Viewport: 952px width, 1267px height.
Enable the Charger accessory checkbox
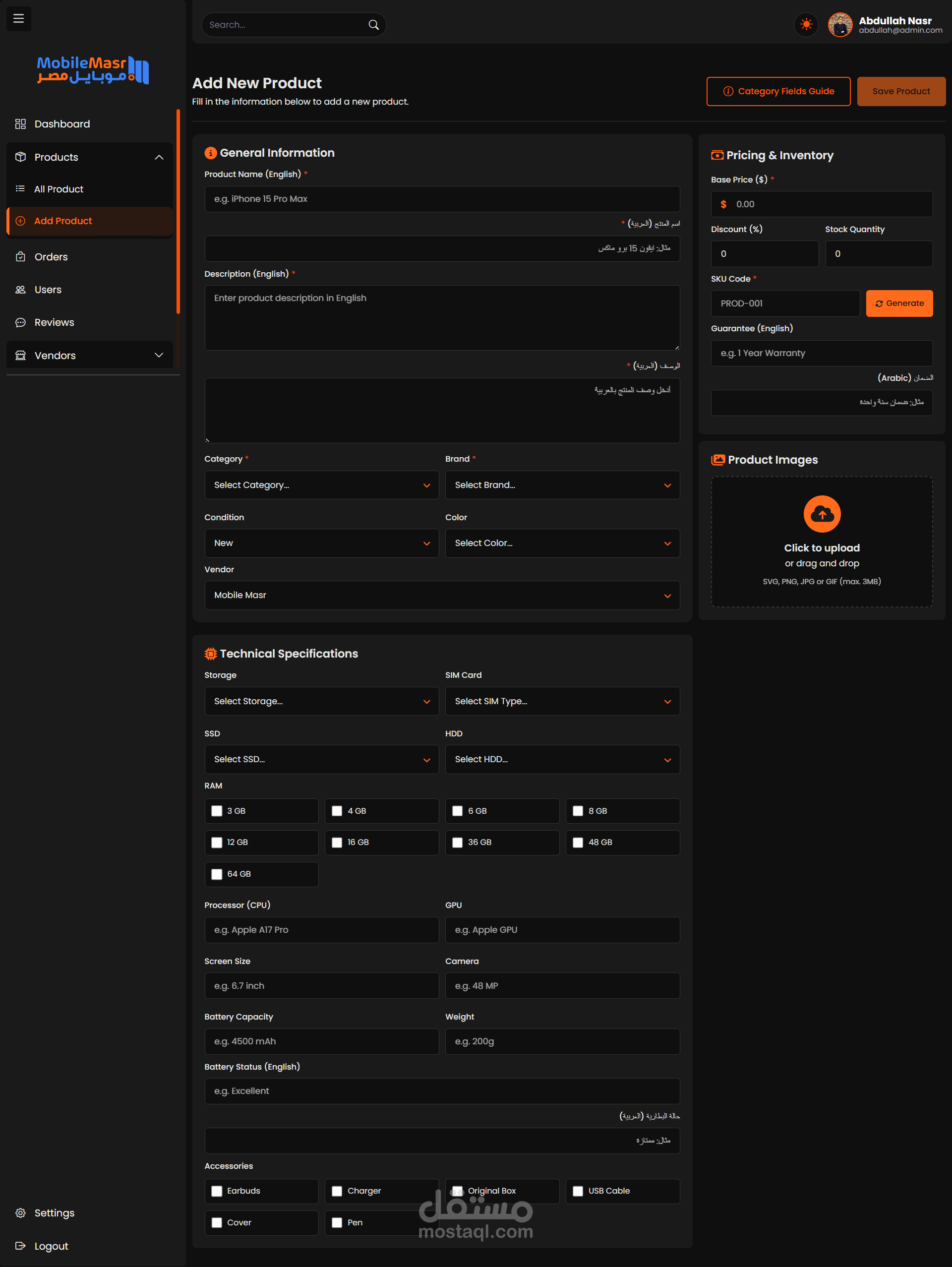pyautogui.click(x=337, y=1191)
